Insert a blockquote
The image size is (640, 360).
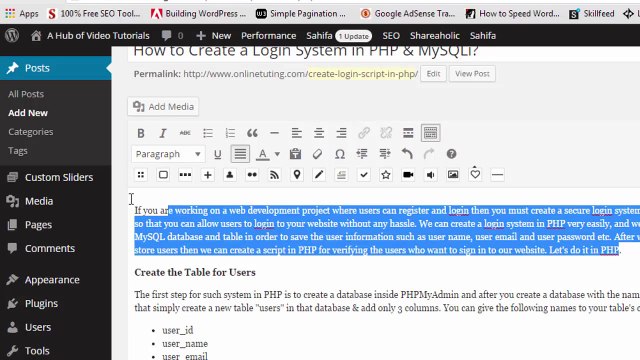[252, 133]
